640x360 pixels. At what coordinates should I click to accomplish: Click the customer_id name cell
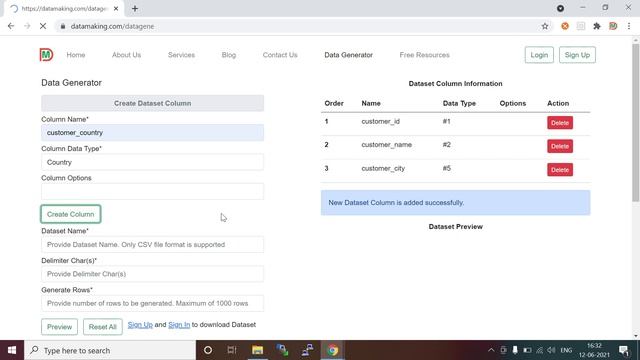pyautogui.click(x=380, y=121)
